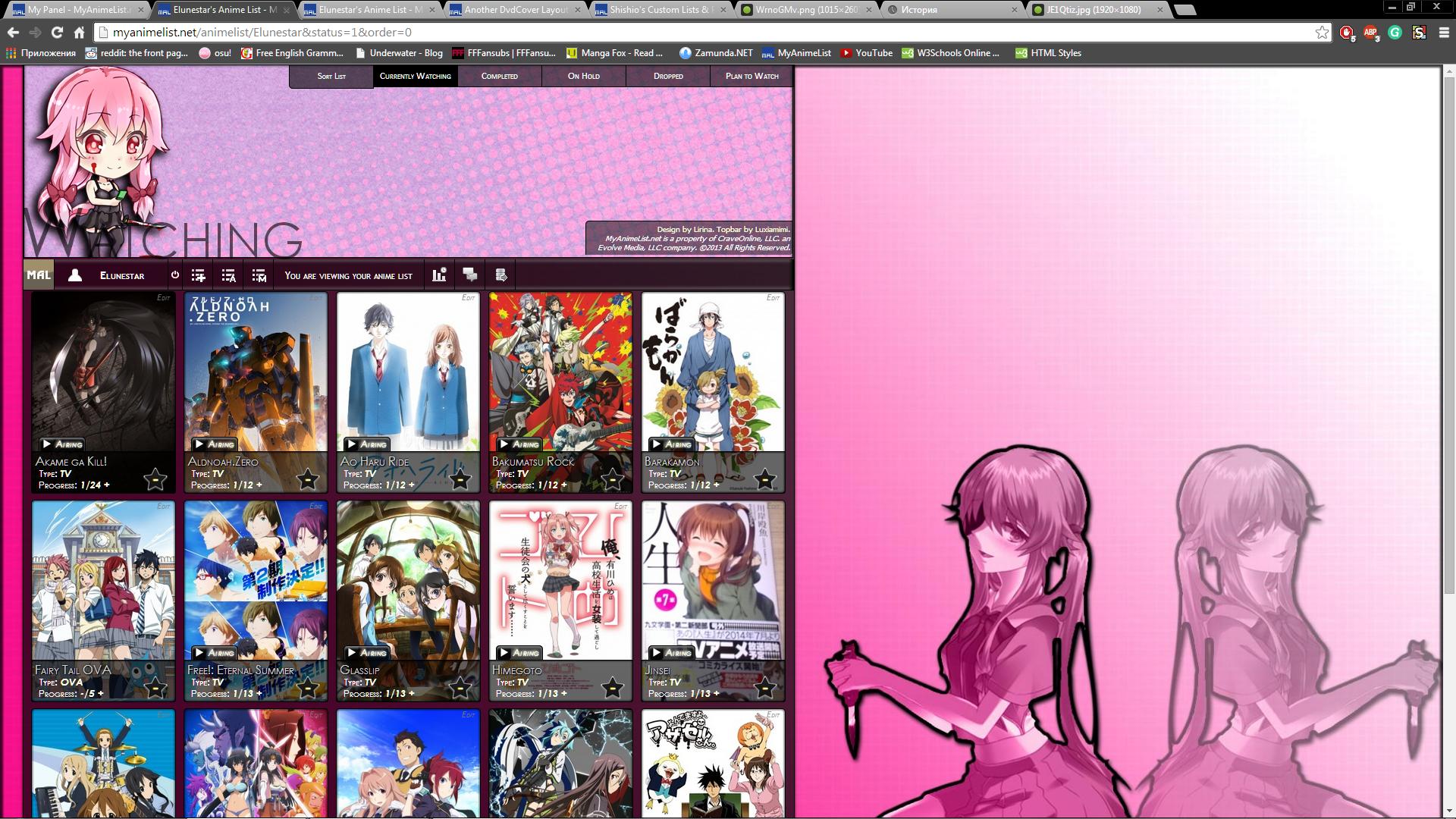Open the manga list icon

(259, 275)
